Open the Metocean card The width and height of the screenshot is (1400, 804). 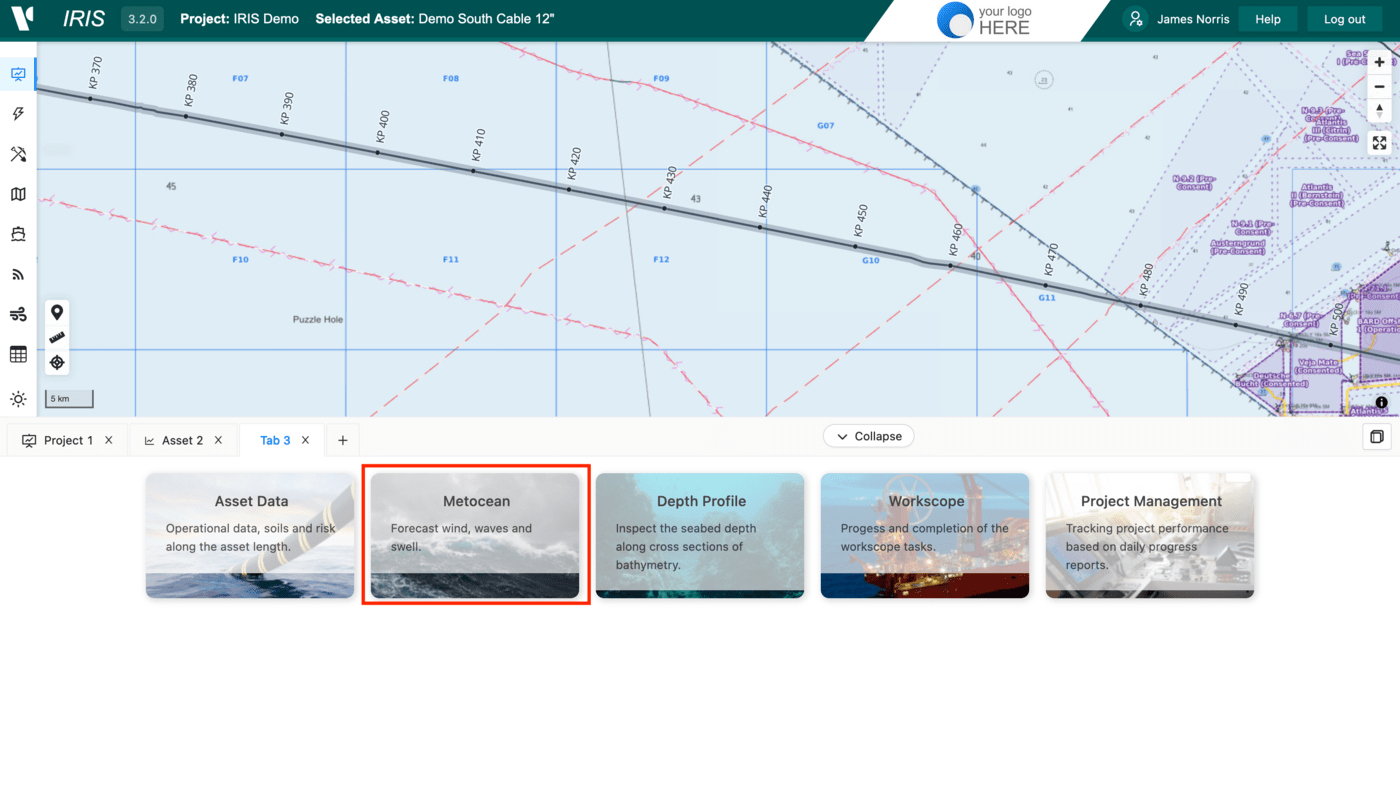(x=475, y=536)
